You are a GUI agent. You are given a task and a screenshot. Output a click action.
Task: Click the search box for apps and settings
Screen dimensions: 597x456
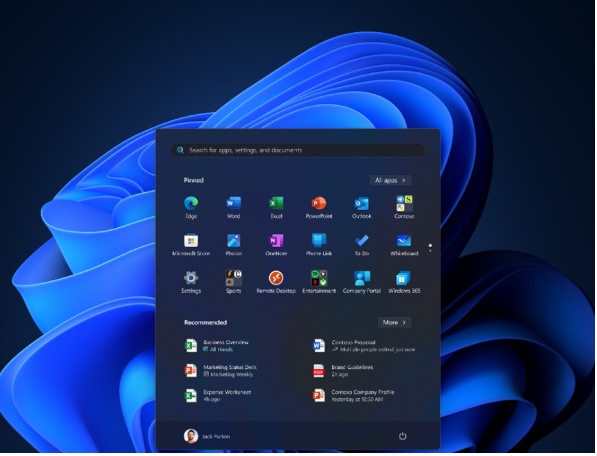coord(298,150)
